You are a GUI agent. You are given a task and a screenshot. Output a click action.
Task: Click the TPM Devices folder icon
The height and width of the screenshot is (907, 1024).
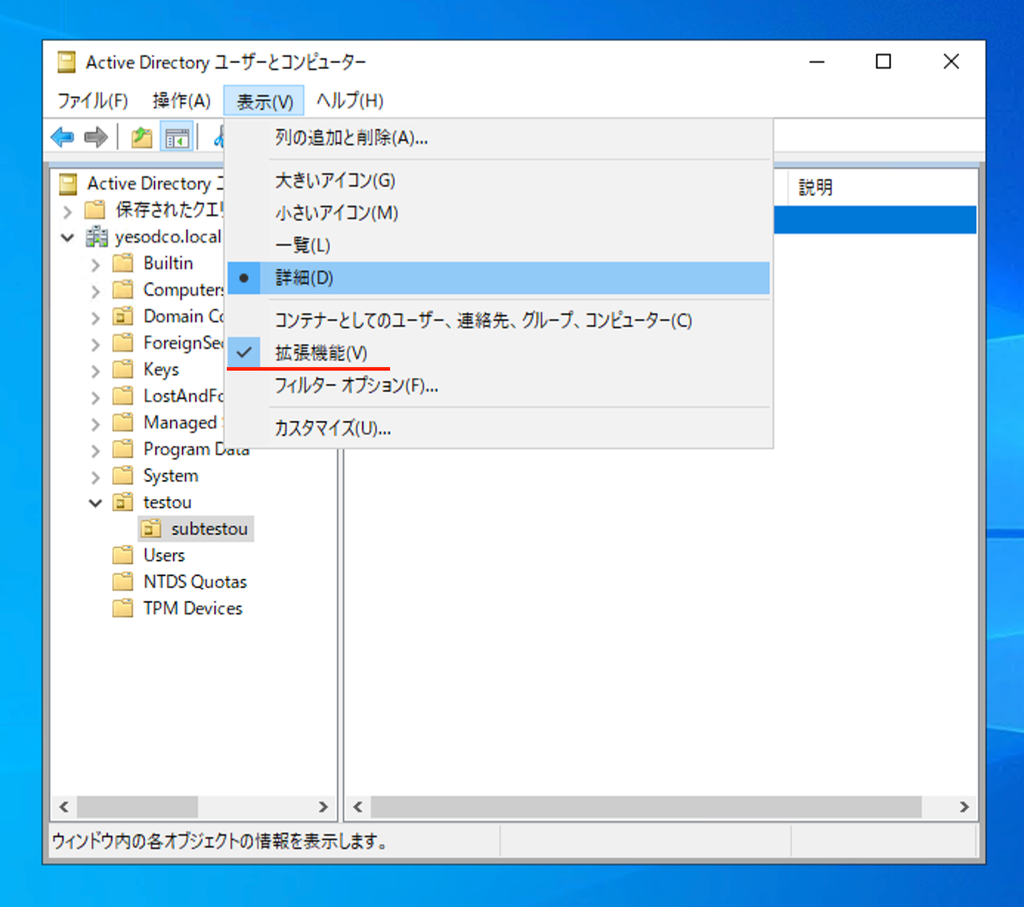(x=123, y=609)
